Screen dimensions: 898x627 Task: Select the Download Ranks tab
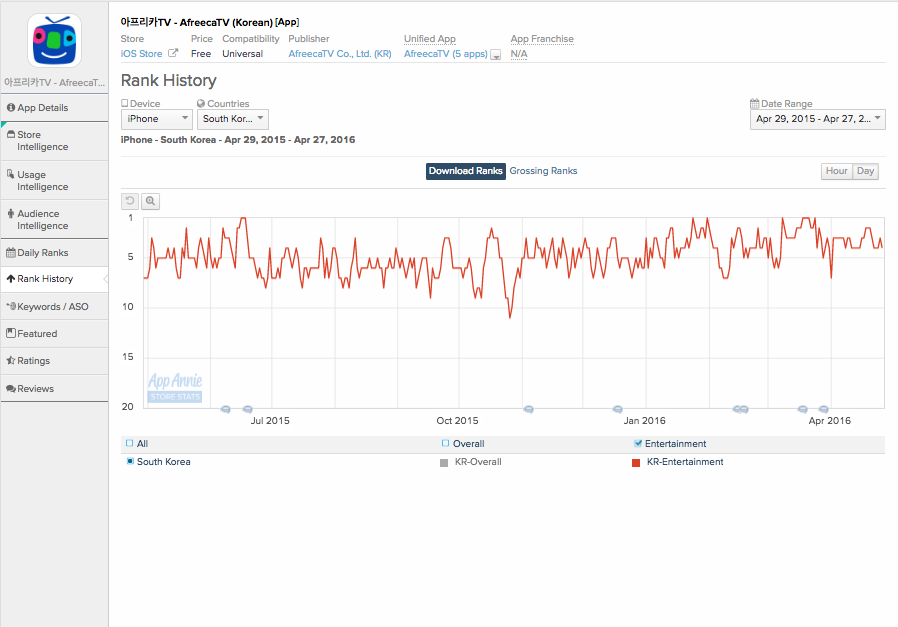[x=466, y=171]
